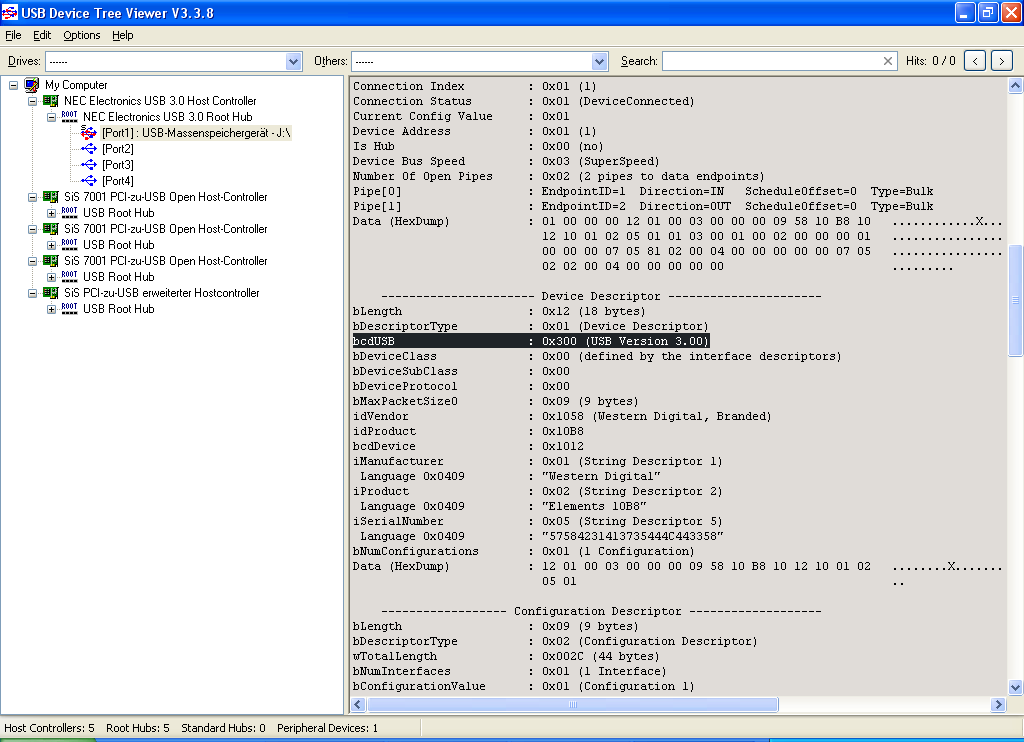Image resolution: width=1024 pixels, height=742 pixels.
Task: Collapse NEC Electronics USB 3.0 Host Controller node
Action: (x=32, y=101)
